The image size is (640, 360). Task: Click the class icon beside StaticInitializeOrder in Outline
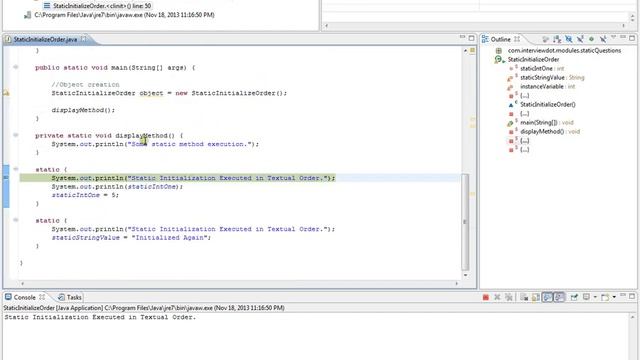coord(499,60)
